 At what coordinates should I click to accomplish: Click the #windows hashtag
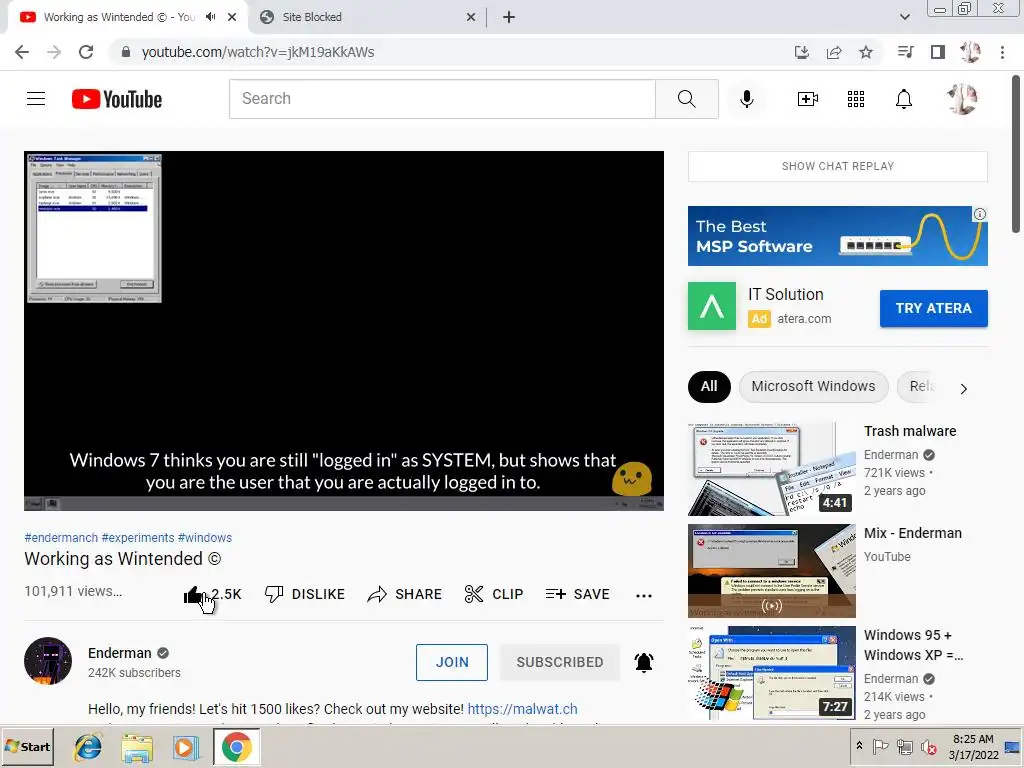[x=205, y=537]
